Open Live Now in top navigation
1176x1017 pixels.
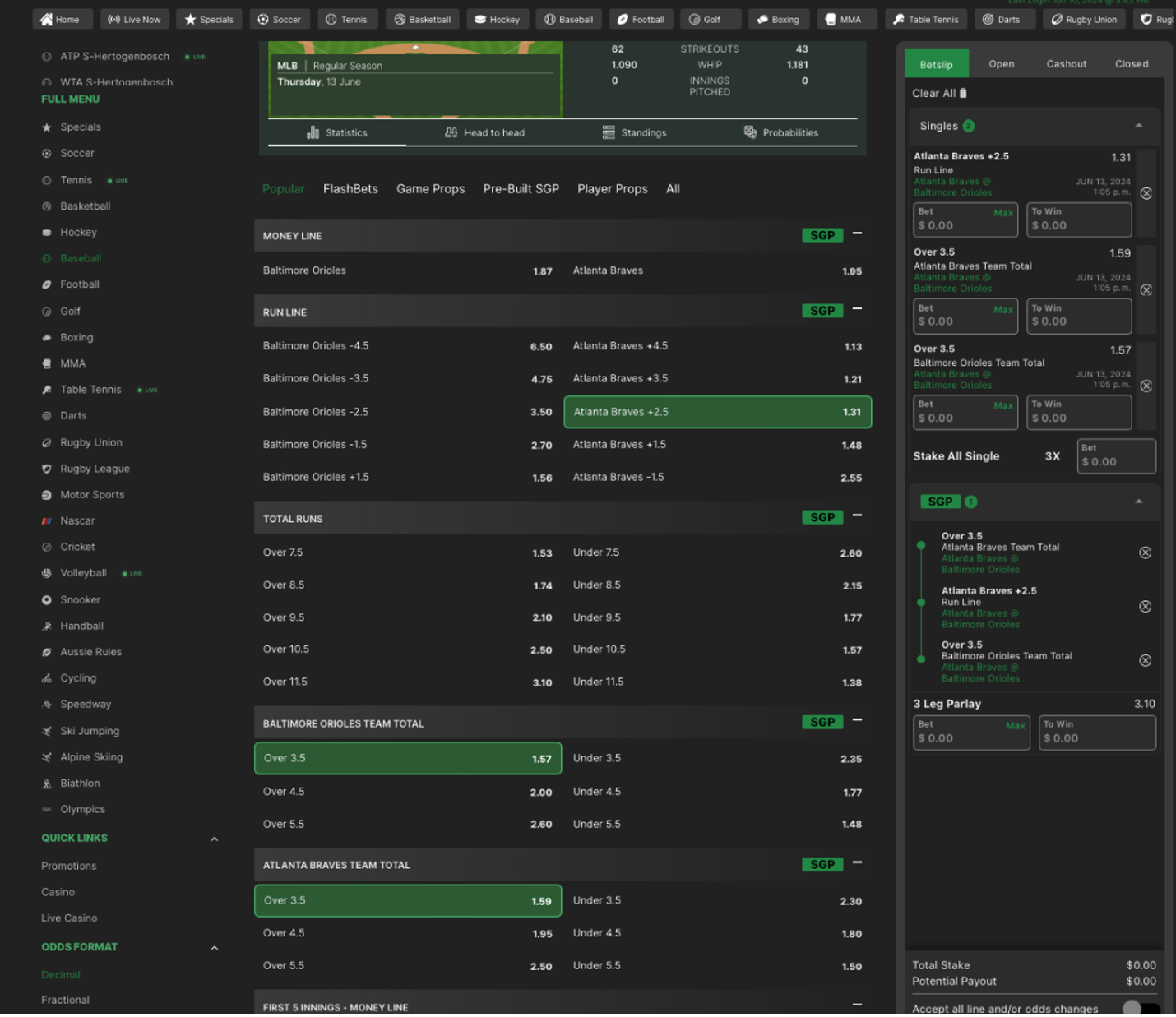point(134,20)
